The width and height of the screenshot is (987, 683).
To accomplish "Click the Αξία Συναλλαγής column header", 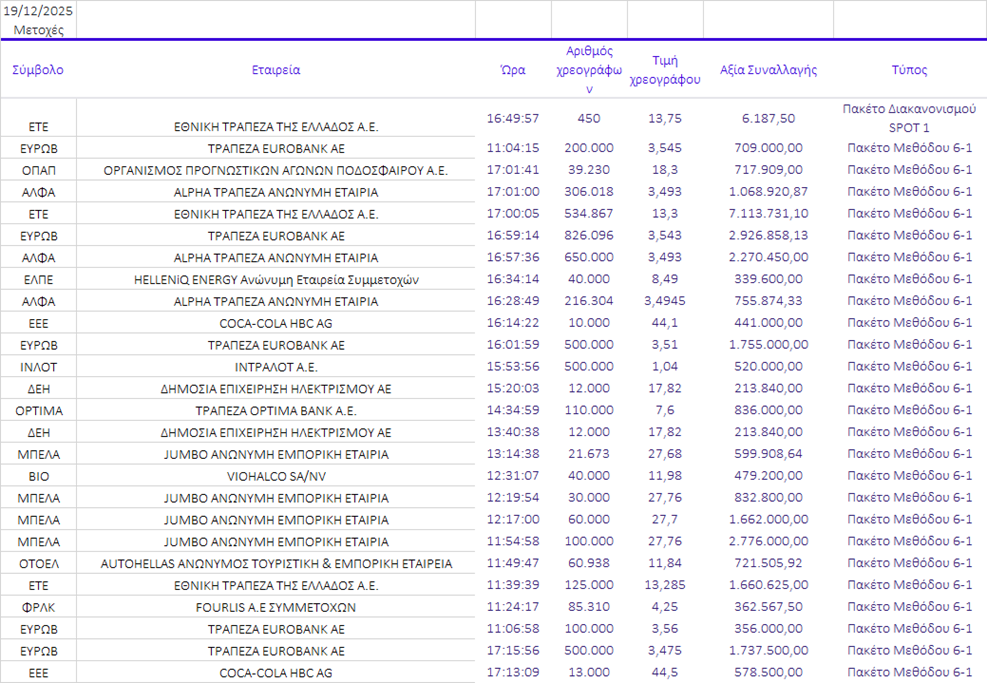I will click(x=768, y=70).
